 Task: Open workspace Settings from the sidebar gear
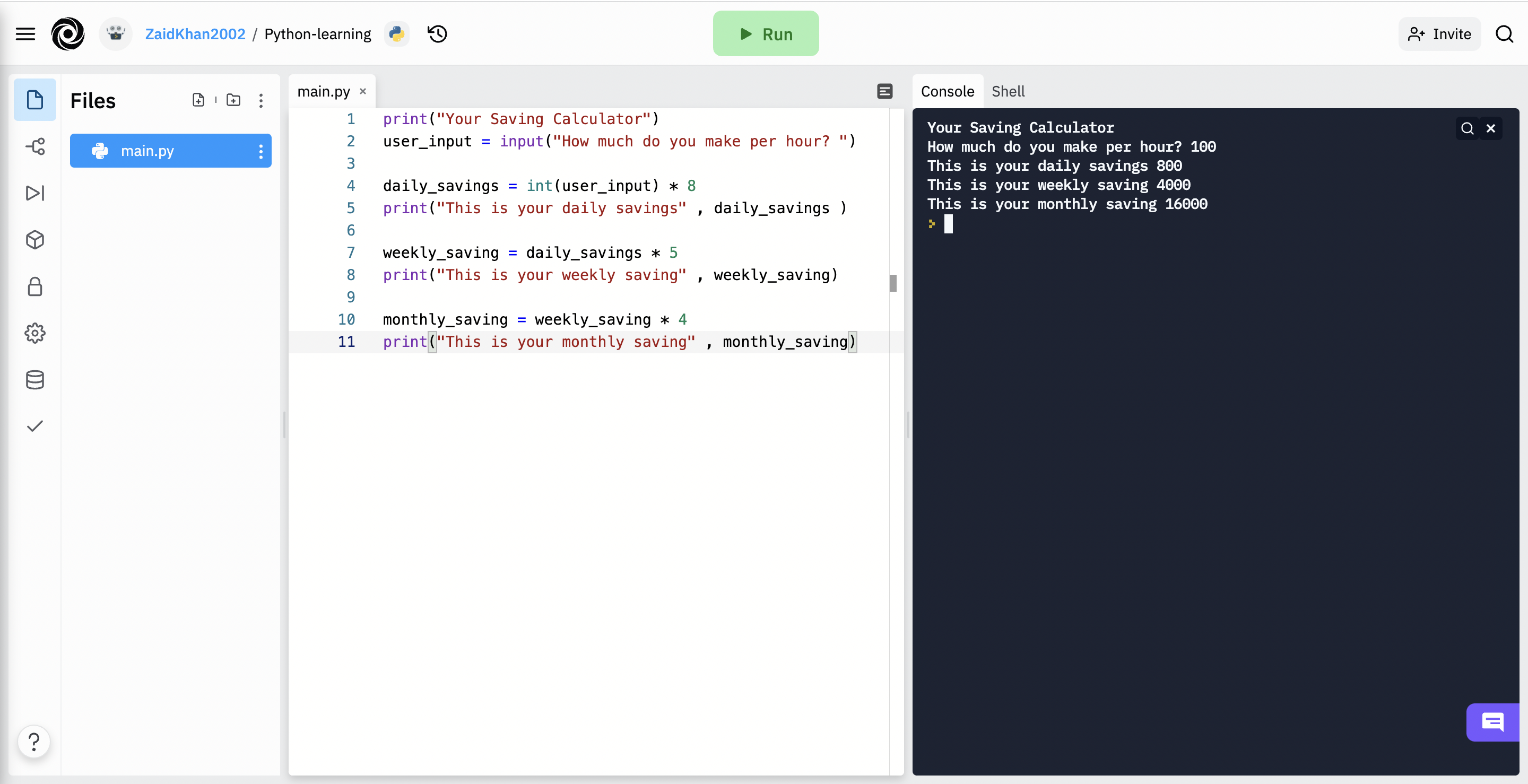(34, 333)
